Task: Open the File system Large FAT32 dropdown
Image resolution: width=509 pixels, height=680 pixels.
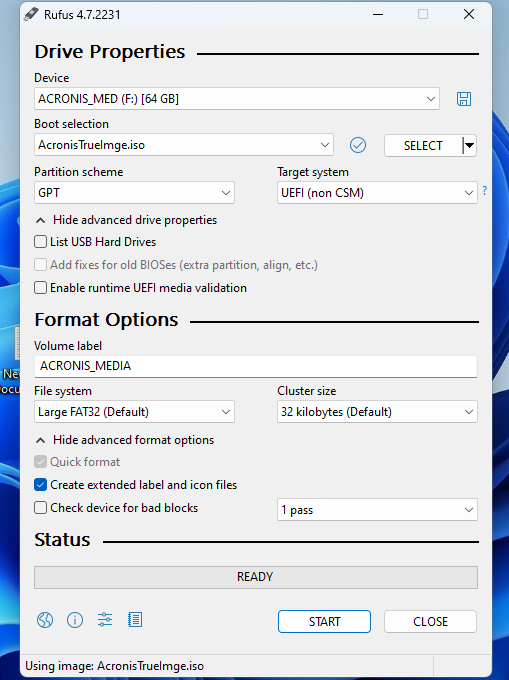Action: [x=134, y=412]
